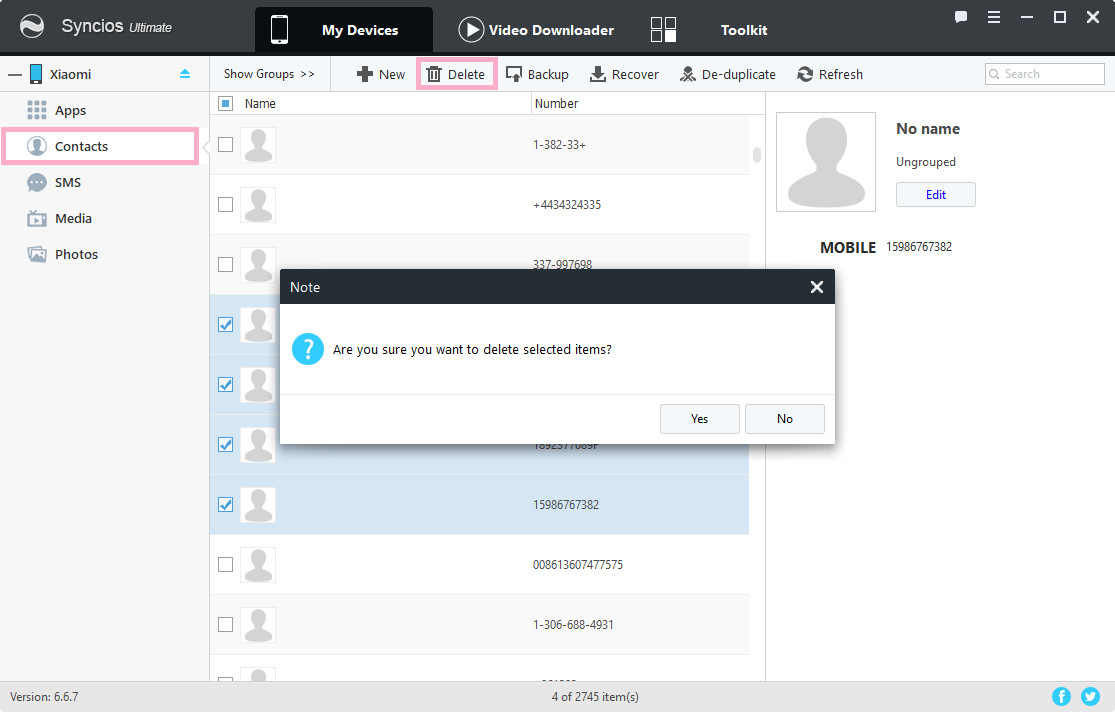Image resolution: width=1115 pixels, height=712 pixels.
Task: Check the contact +4434324335 checkbox
Action: coord(225,205)
